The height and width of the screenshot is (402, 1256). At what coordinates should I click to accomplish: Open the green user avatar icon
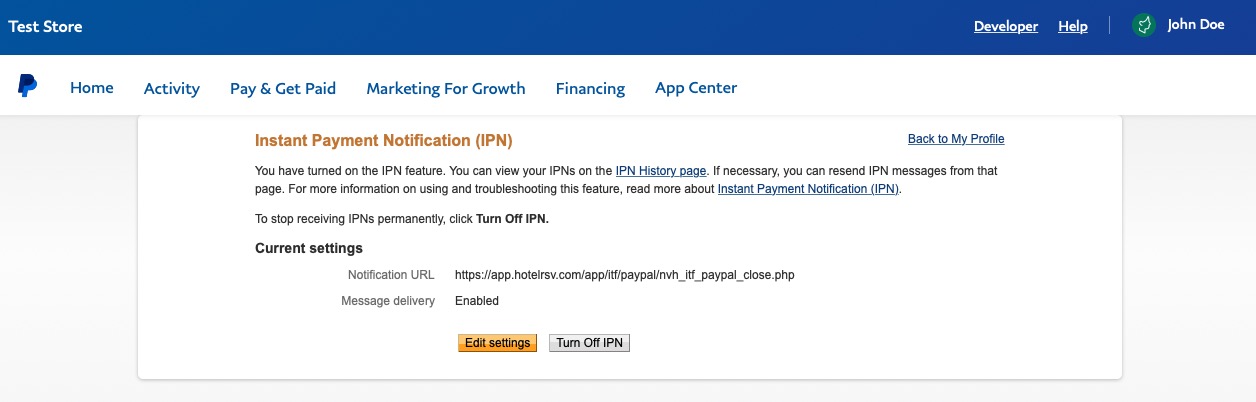point(1144,26)
